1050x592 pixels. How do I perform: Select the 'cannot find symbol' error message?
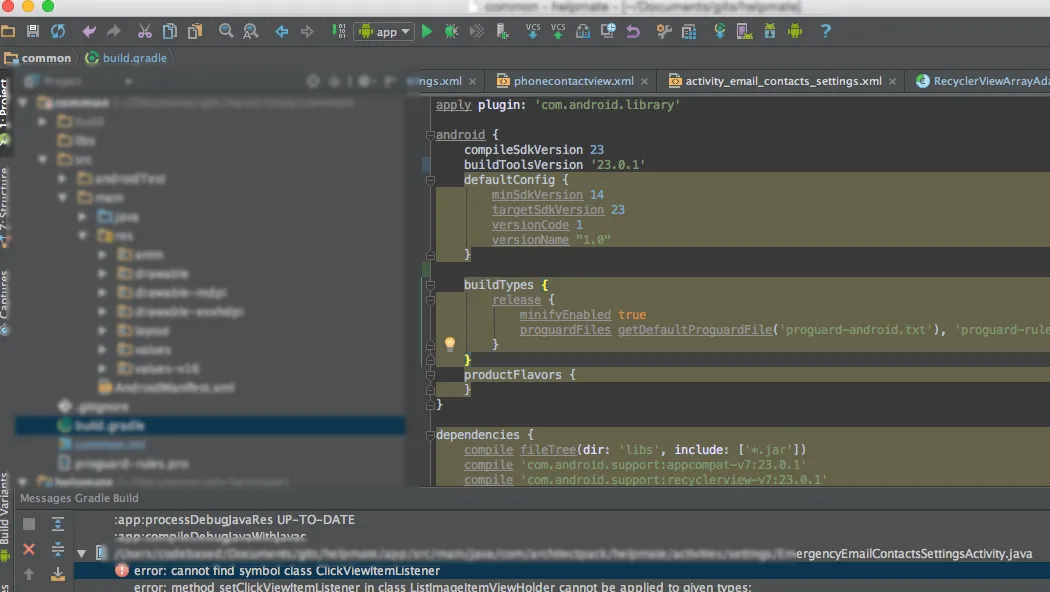point(287,570)
